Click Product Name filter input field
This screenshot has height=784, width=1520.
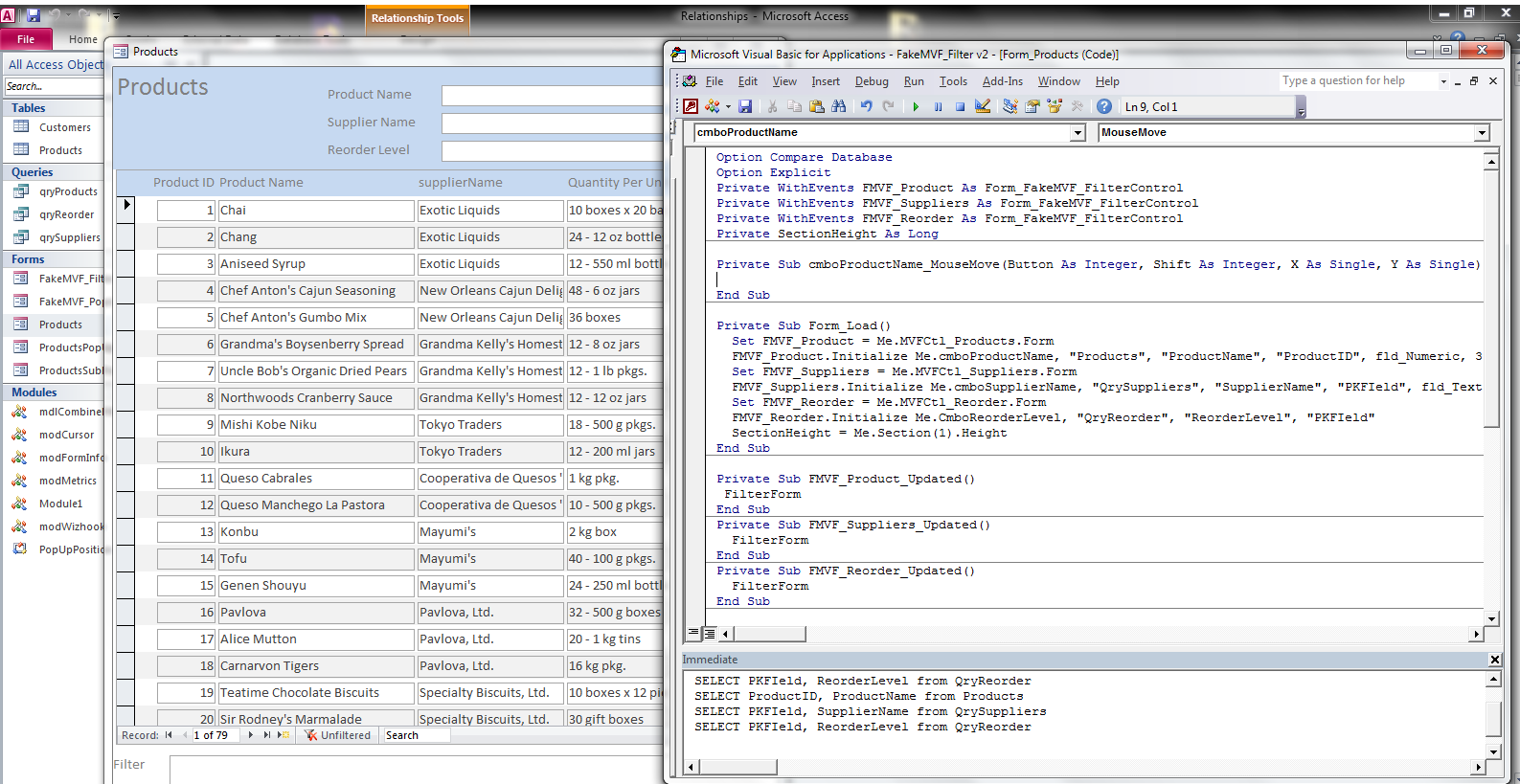[552, 95]
